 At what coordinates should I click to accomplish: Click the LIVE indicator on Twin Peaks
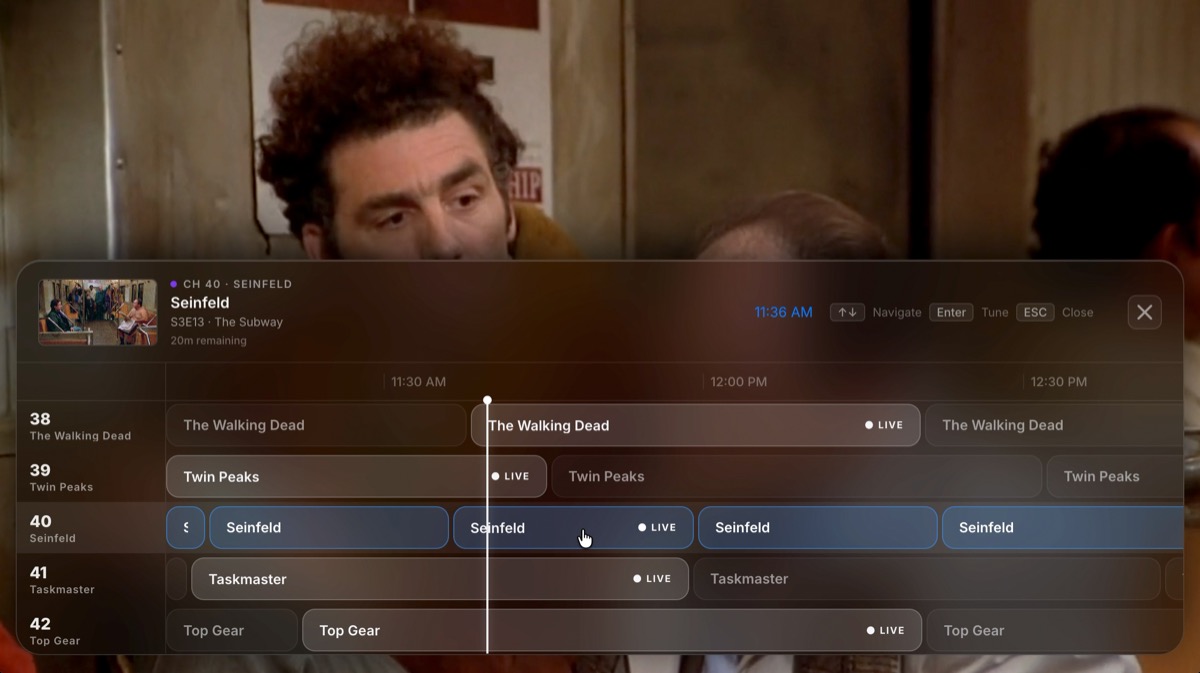511,476
